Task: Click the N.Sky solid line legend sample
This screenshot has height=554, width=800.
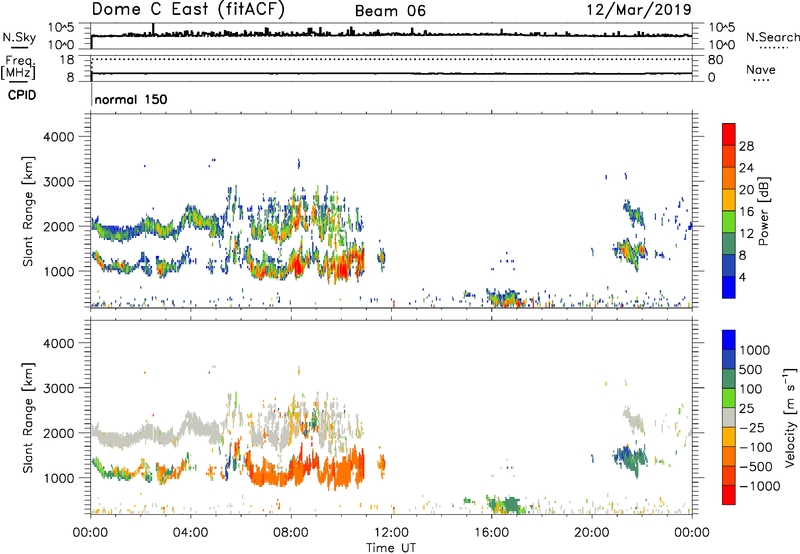Action: click(19, 47)
